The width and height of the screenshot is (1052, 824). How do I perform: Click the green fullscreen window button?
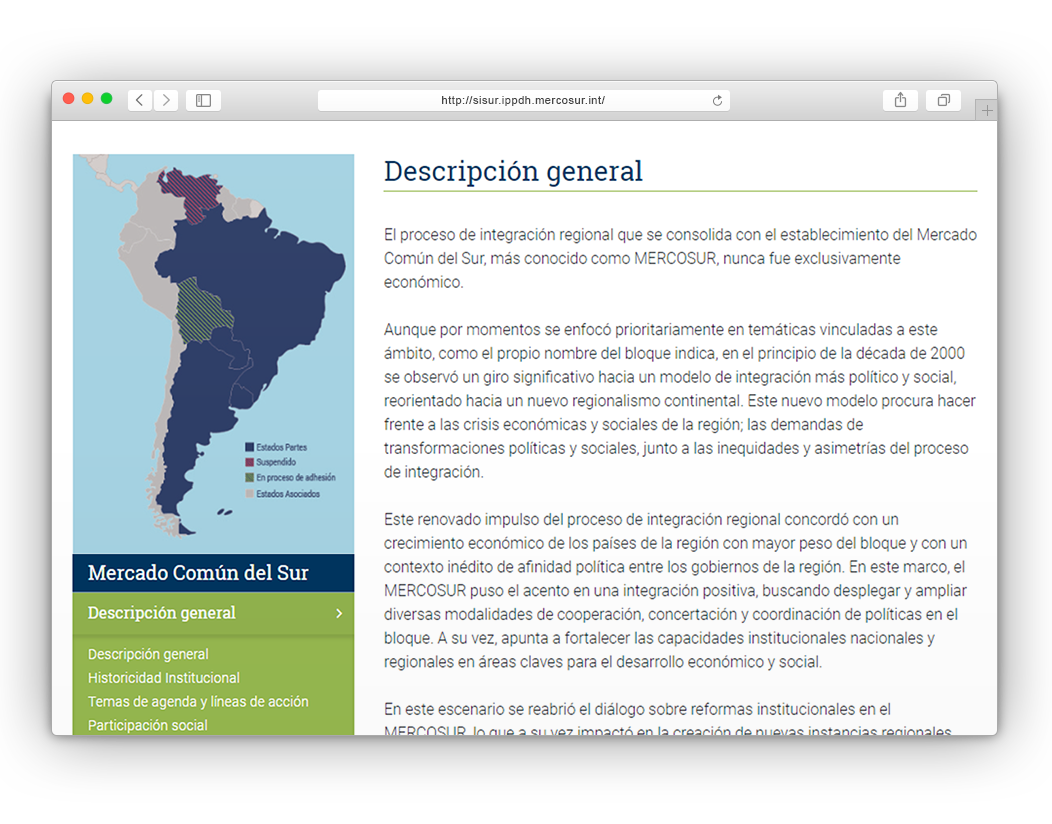[x=106, y=99]
